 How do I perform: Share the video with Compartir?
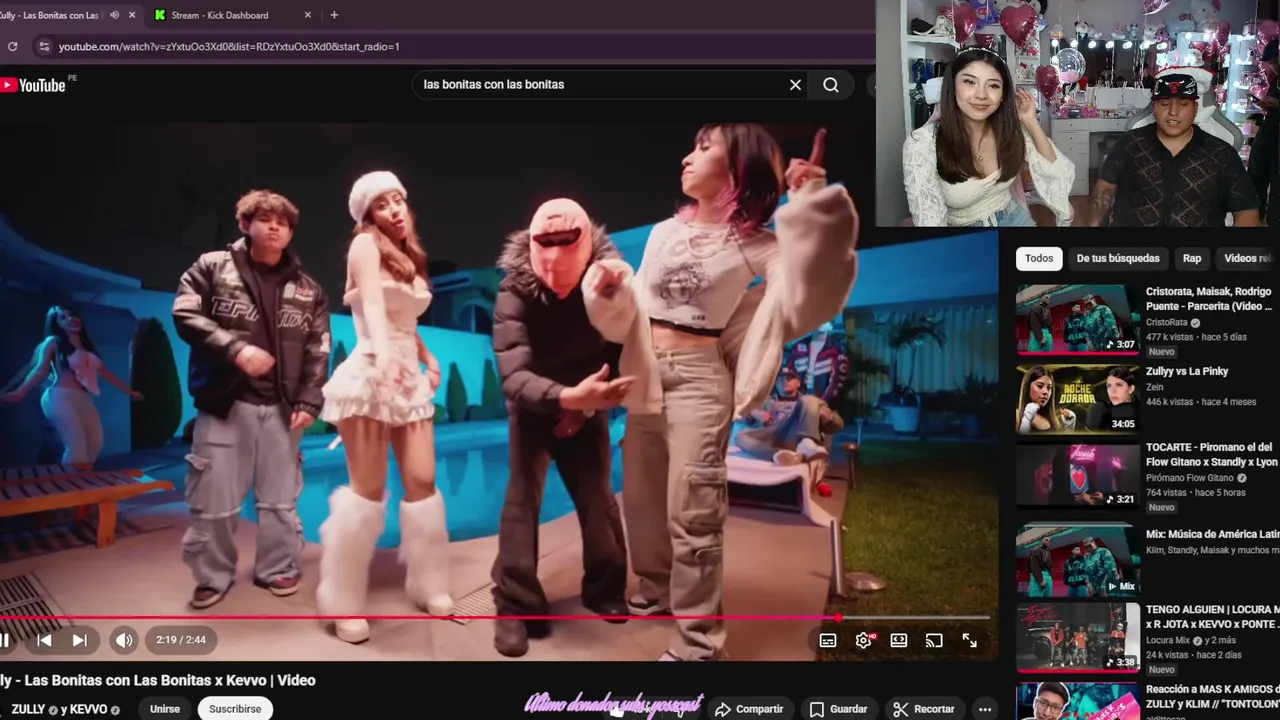pos(749,709)
